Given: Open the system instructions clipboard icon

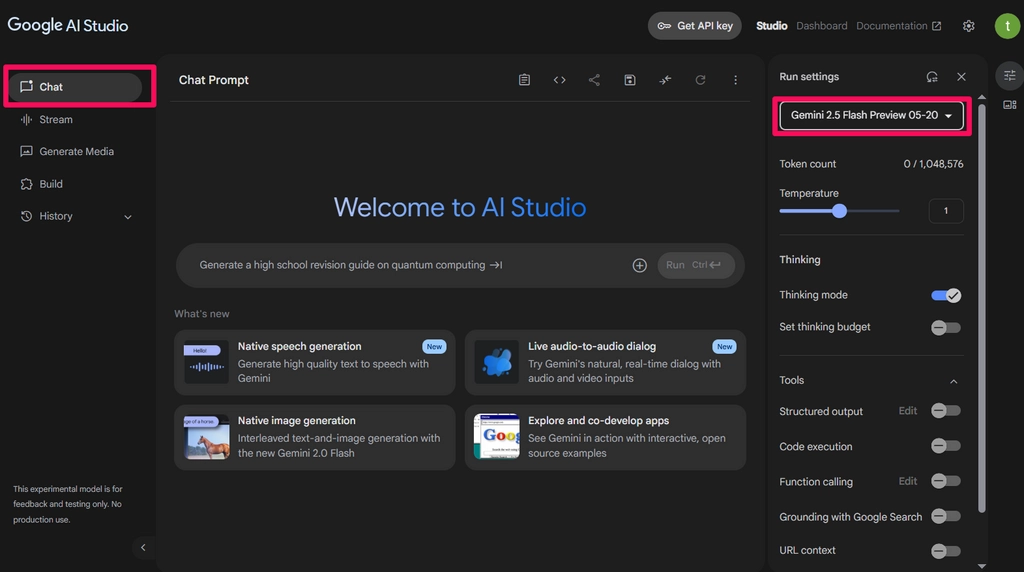Looking at the screenshot, I should (524, 80).
